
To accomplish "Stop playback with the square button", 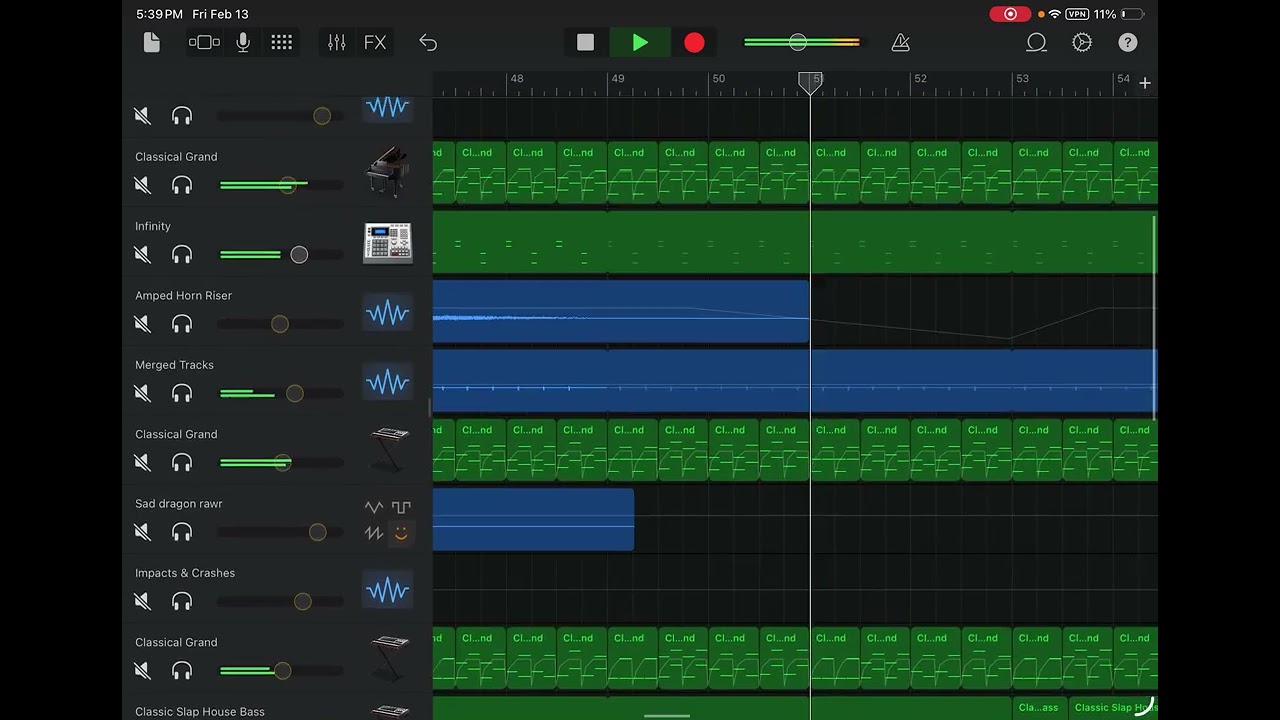I will click(x=586, y=42).
